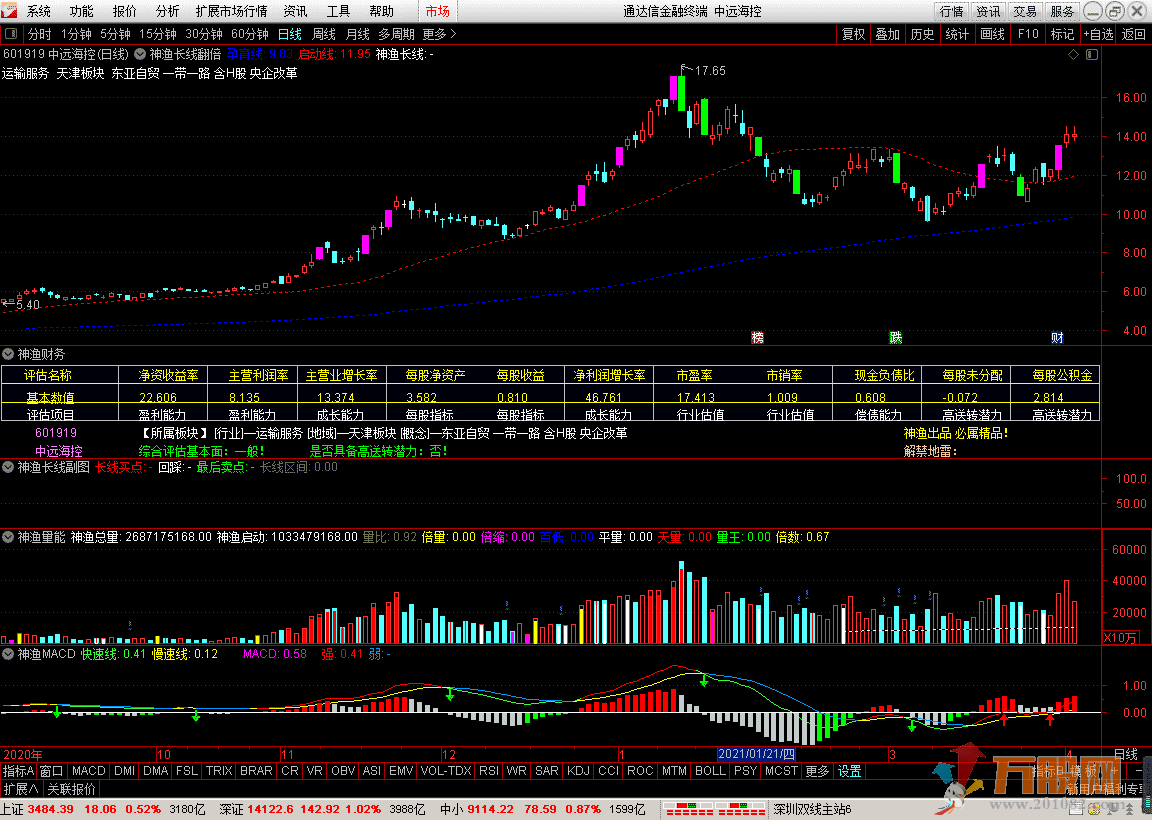This screenshot has height=821, width=1152.
Task: Open F10 company info
Action: pyautogui.click(x=1028, y=34)
